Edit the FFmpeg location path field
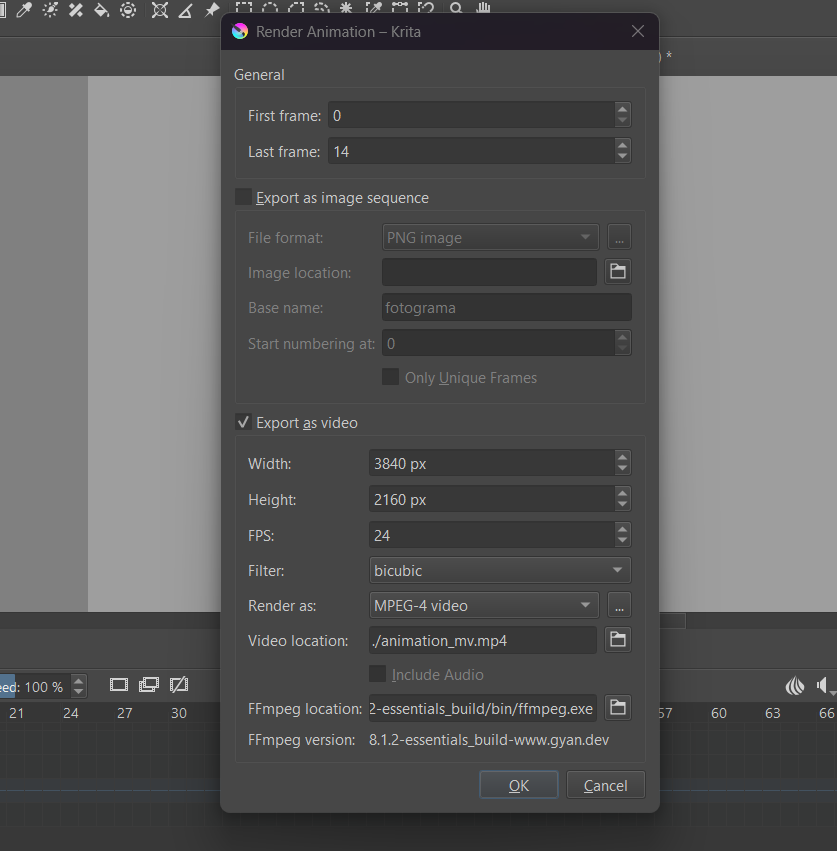The width and height of the screenshot is (837, 851). pos(483,708)
